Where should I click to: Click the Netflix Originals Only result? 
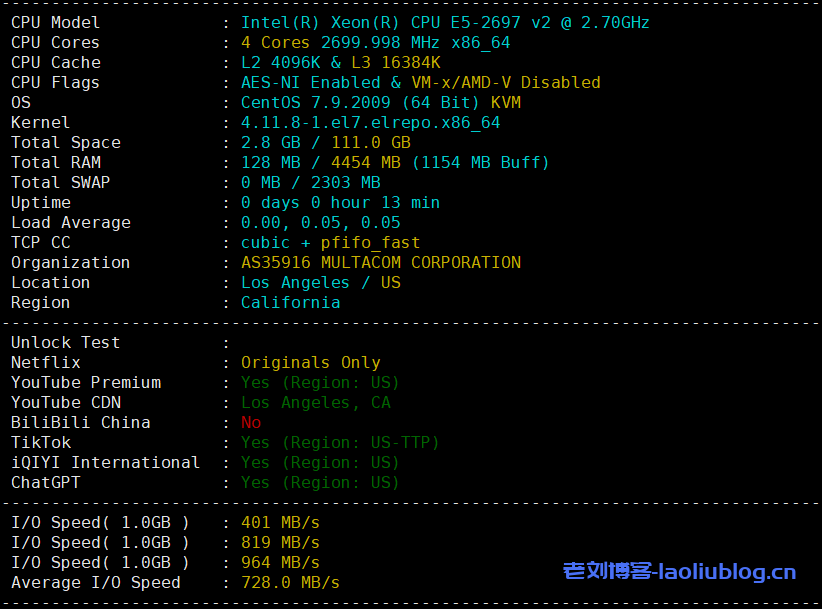click(310, 362)
